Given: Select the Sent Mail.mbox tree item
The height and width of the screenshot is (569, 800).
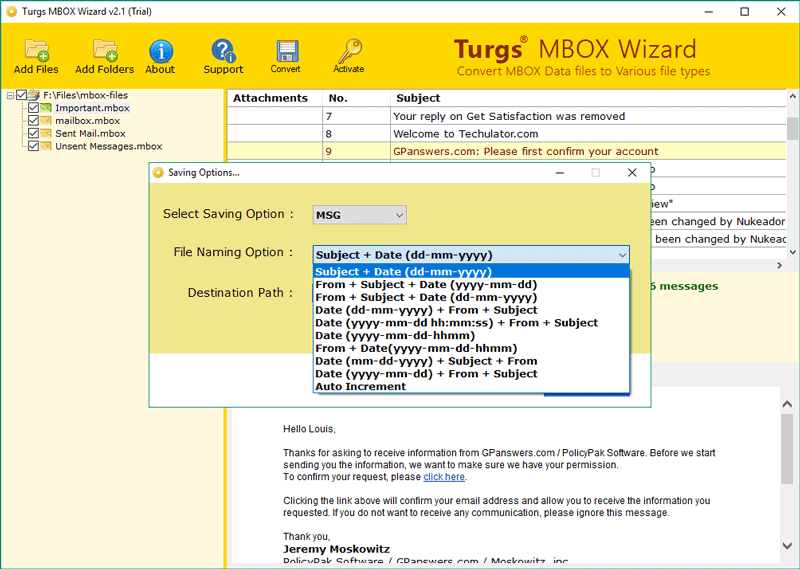Looking at the screenshot, I should click(x=90, y=133).
